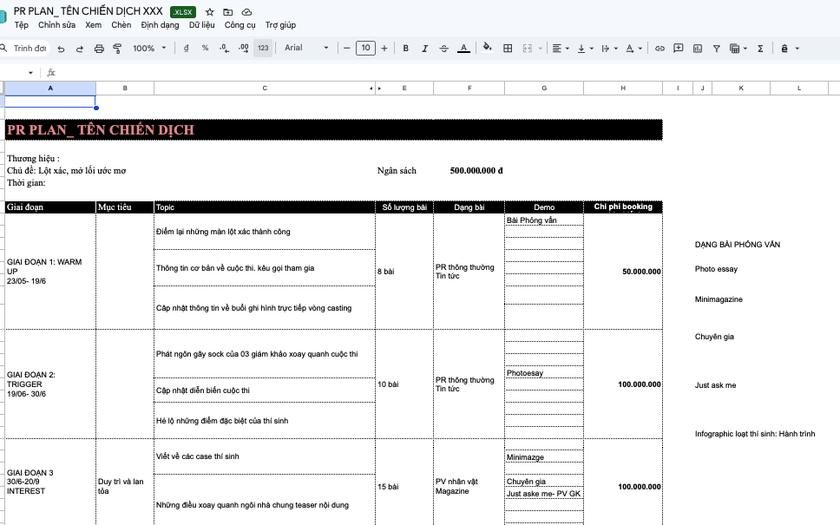Open the Định dạng menu

tap(160, 25)
